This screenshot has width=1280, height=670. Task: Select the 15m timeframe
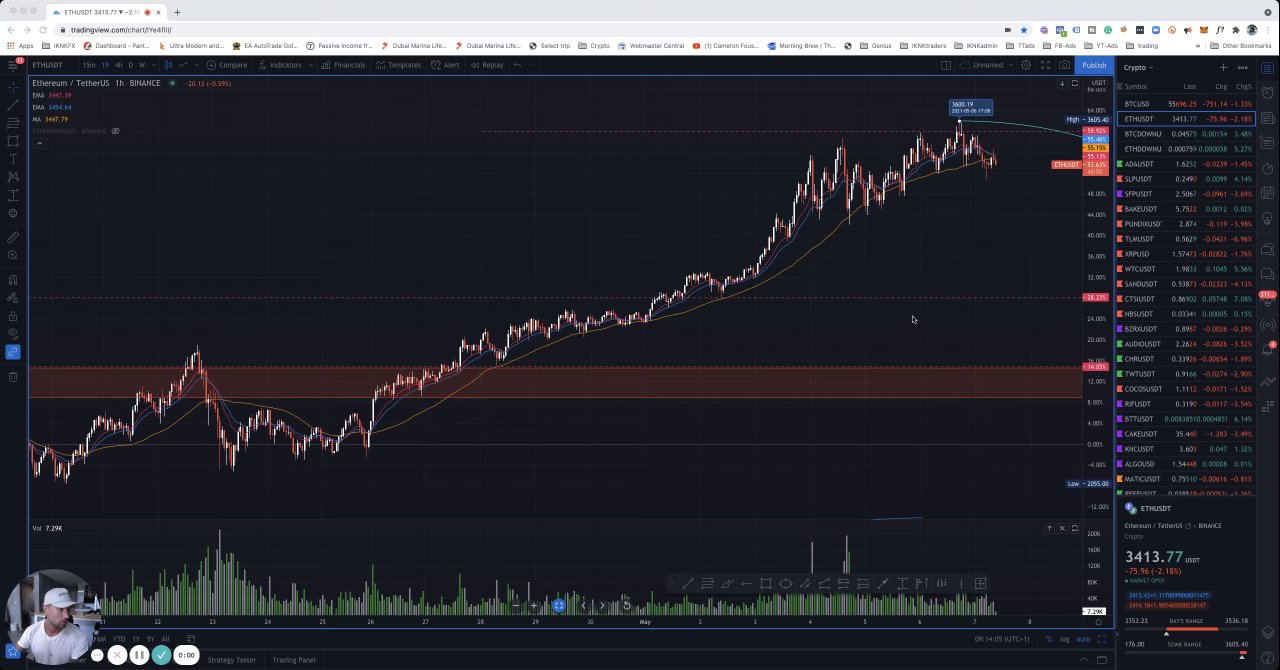[x=89, y=65]
